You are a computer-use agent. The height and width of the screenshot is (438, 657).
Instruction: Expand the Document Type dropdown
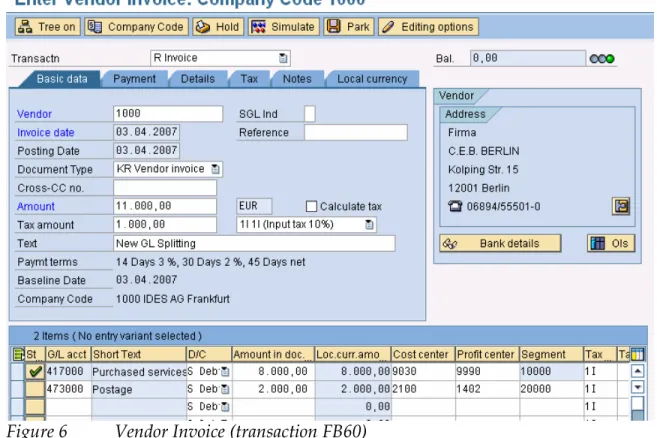215,169
